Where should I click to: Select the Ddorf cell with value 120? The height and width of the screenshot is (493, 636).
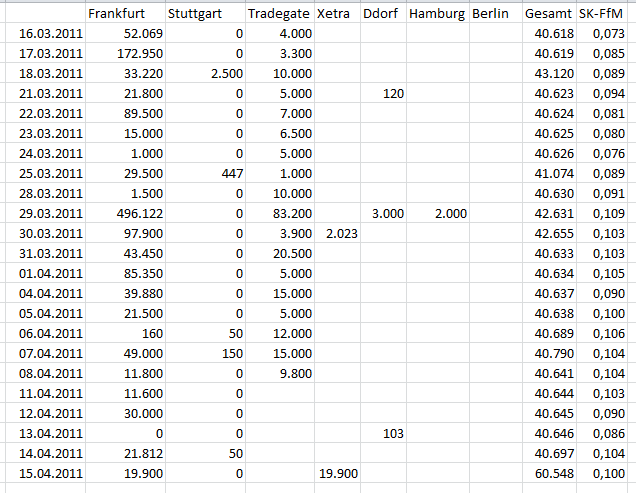[391, 93]
